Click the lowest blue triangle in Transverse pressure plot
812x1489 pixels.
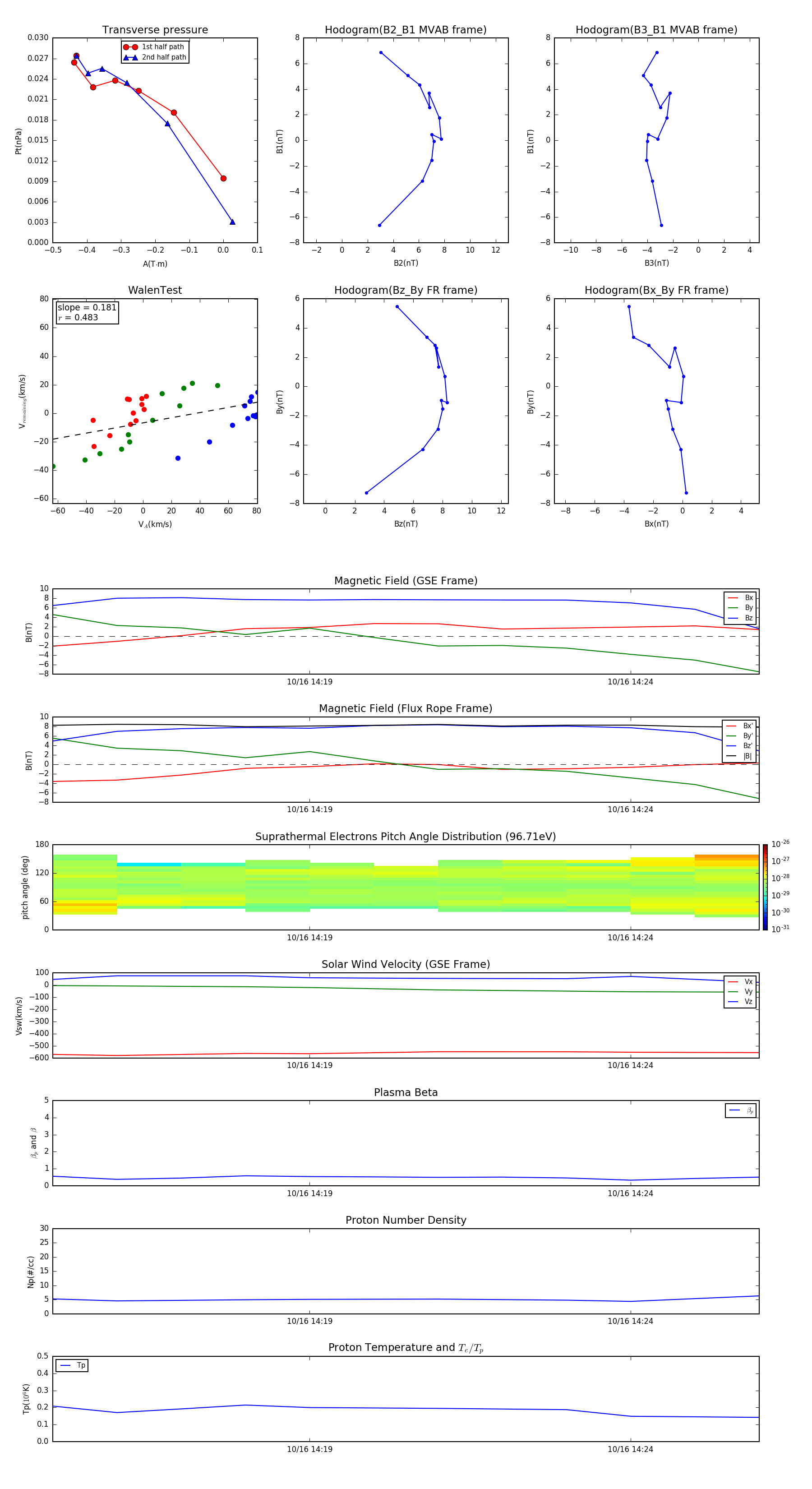(232, 222)
